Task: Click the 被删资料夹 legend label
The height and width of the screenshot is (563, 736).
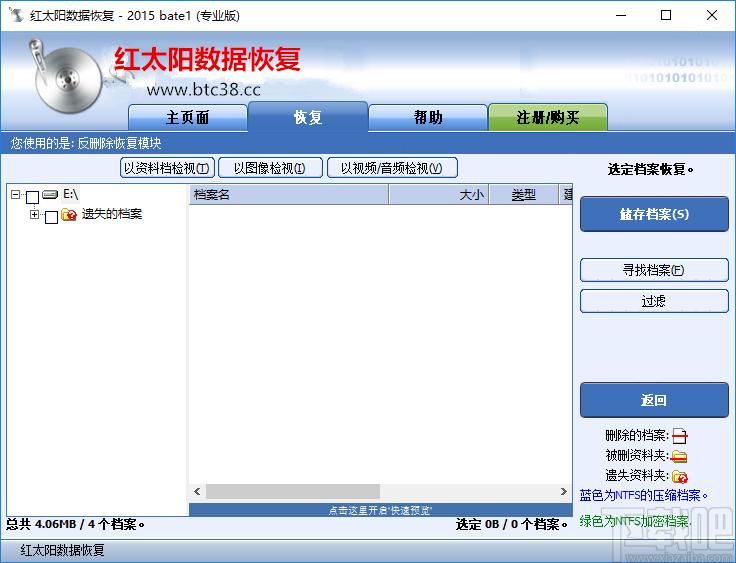Action: click(x=637, y=455)
